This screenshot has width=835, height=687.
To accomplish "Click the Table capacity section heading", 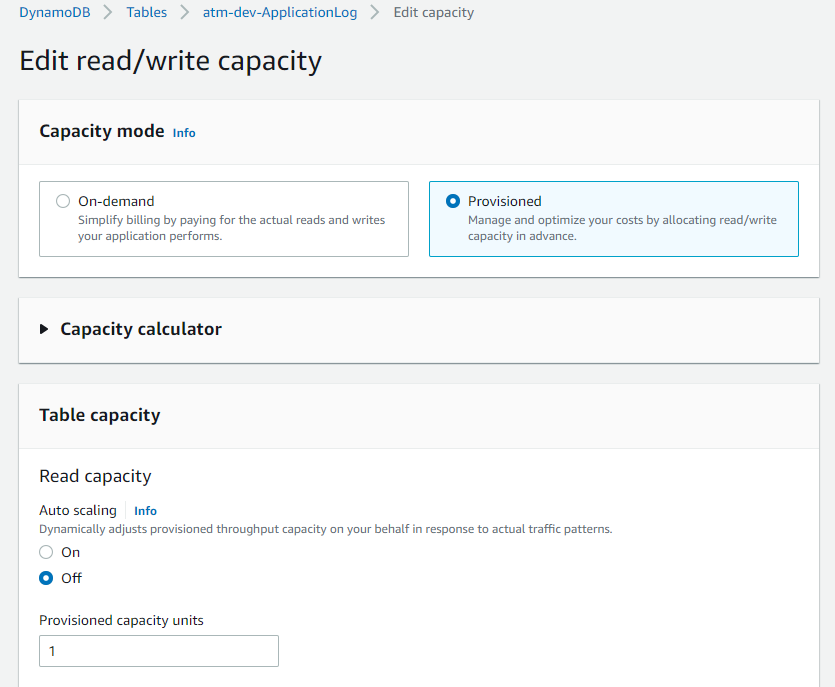I will pos(99,415).
